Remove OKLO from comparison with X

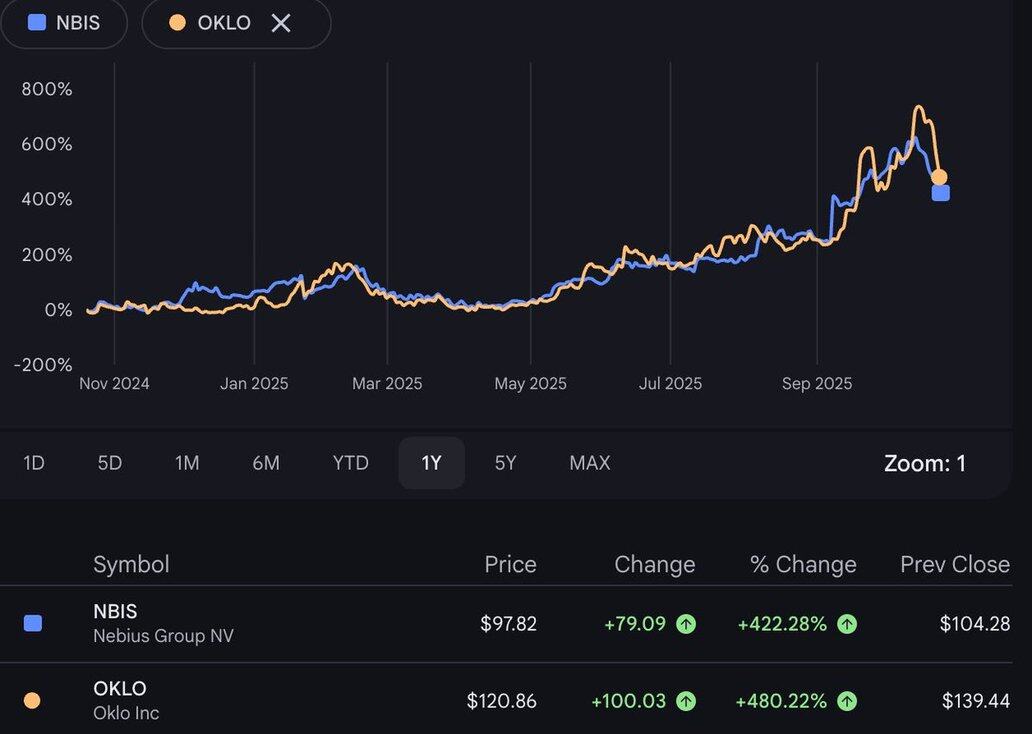(x=281, y=22)
